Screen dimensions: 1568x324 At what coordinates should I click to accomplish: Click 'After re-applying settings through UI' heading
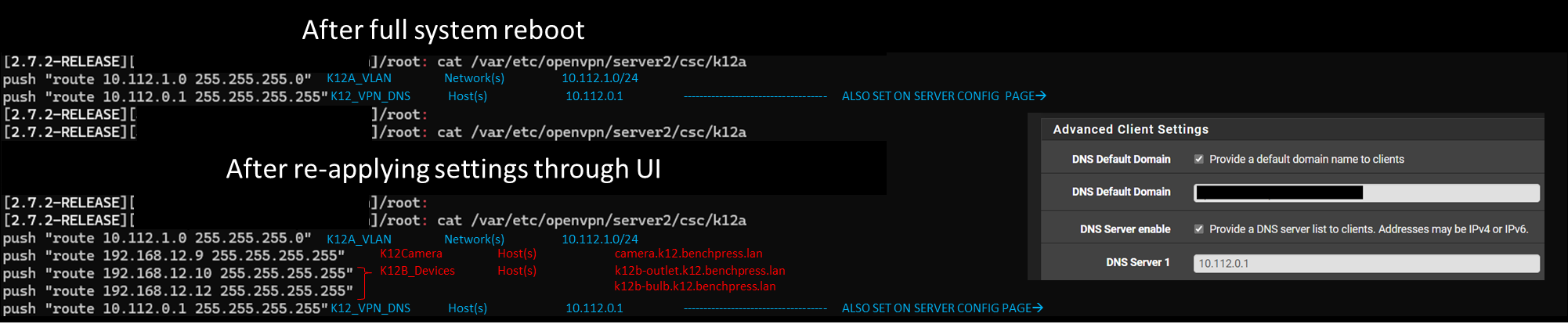click(443, 168)
